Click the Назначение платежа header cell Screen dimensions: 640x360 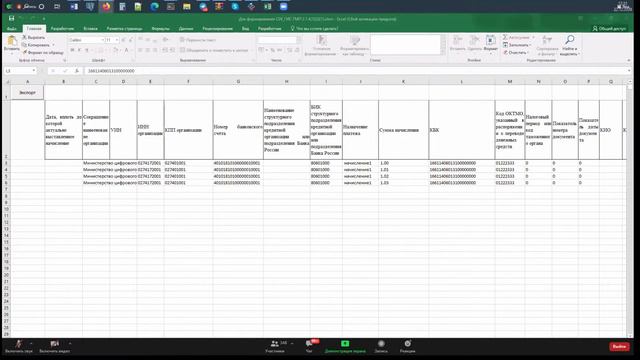click(360, 130)
